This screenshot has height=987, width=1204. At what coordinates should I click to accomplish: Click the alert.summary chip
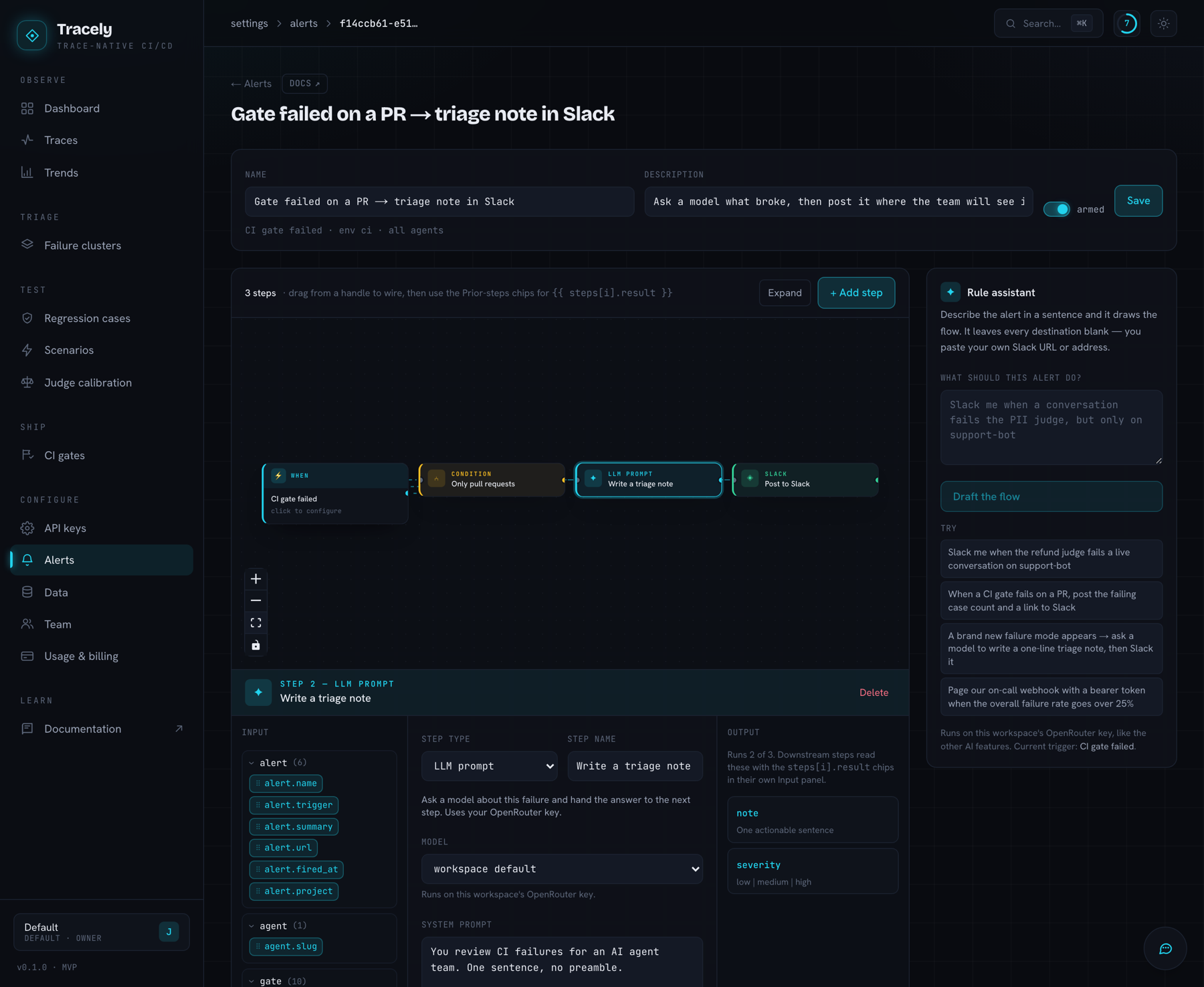point(294,827)
